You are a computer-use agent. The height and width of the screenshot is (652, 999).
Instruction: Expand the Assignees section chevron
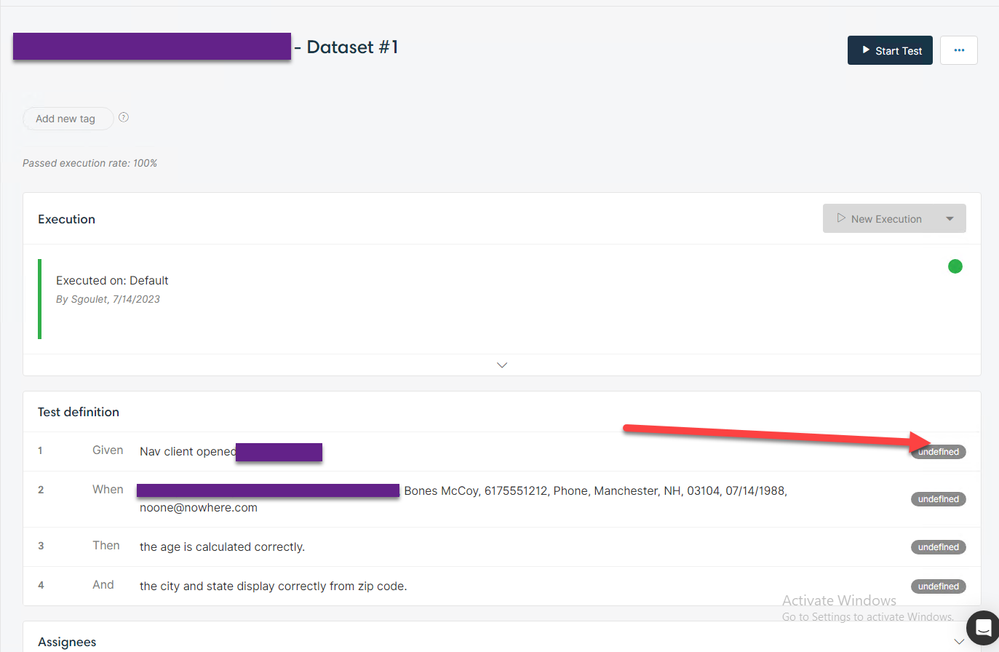[959, 642]
